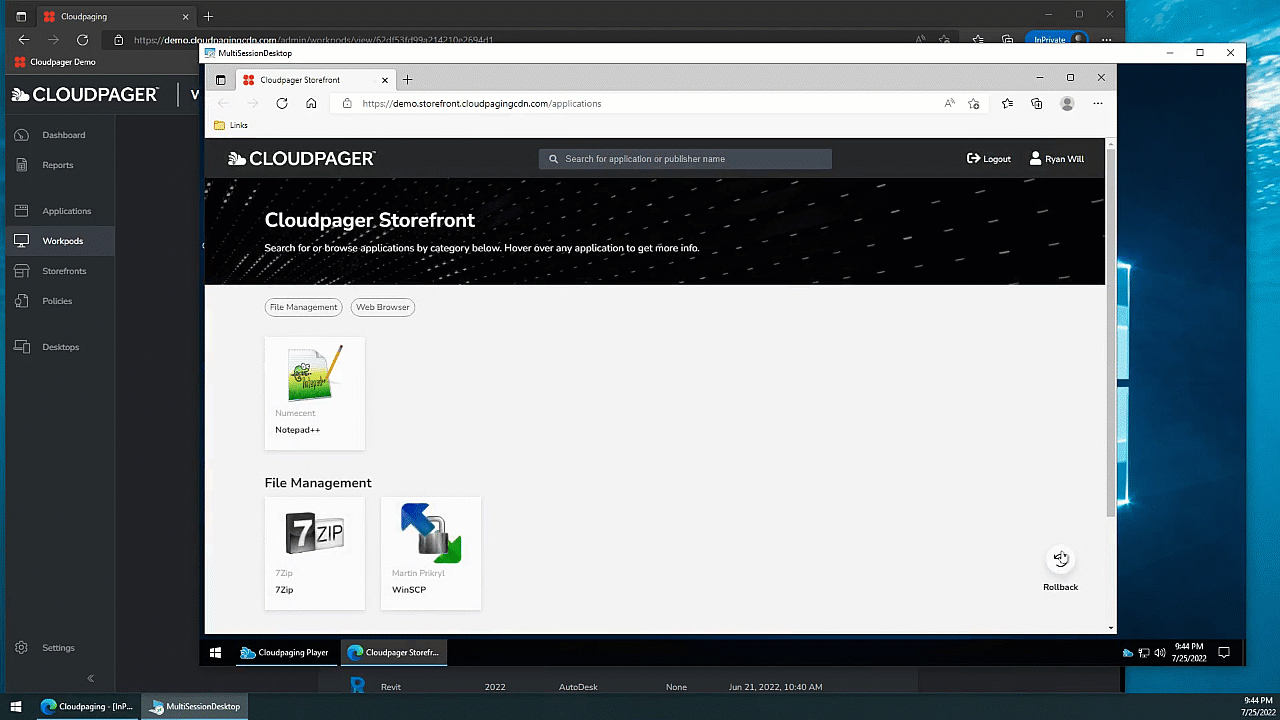Click volume icon in remote taskbar
1280x720 pixels.
[1159, 652]
